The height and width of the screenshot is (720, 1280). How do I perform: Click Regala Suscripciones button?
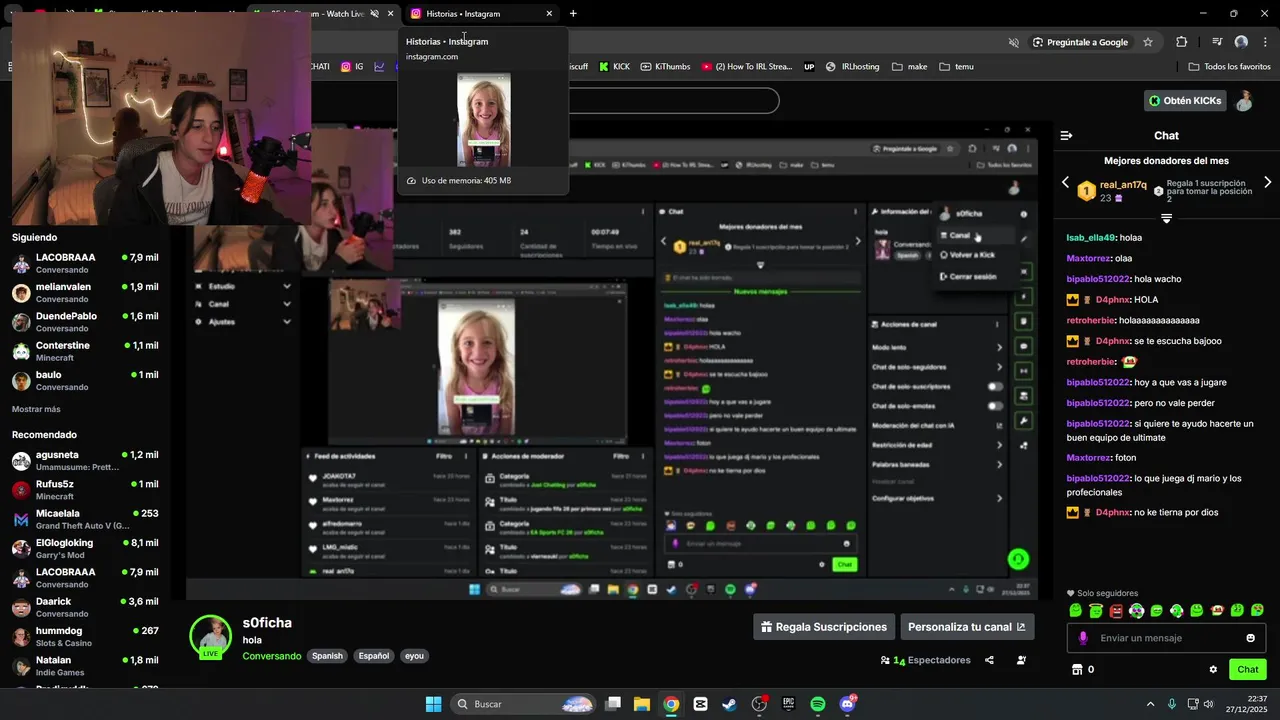[823, 627]
